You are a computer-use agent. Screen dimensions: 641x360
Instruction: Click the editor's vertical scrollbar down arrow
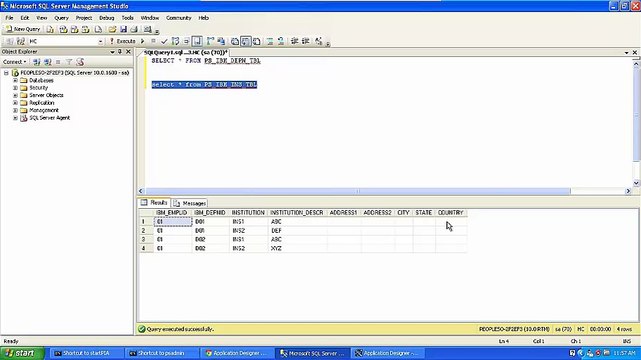637,183
